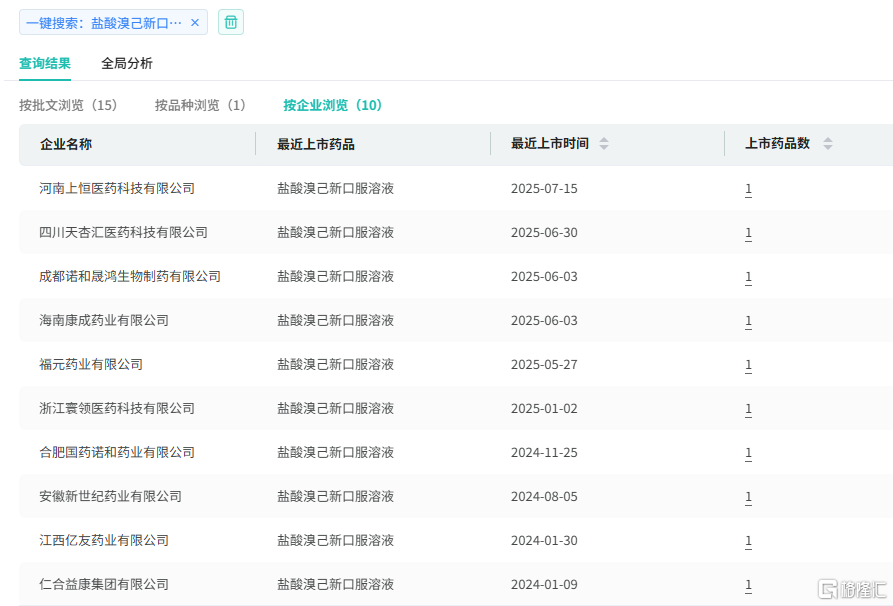Open drug count link for 合肥国药诺和药业有限公司
Image resolution: width=893 pixels, height=606 pixels.
(748, 453)
